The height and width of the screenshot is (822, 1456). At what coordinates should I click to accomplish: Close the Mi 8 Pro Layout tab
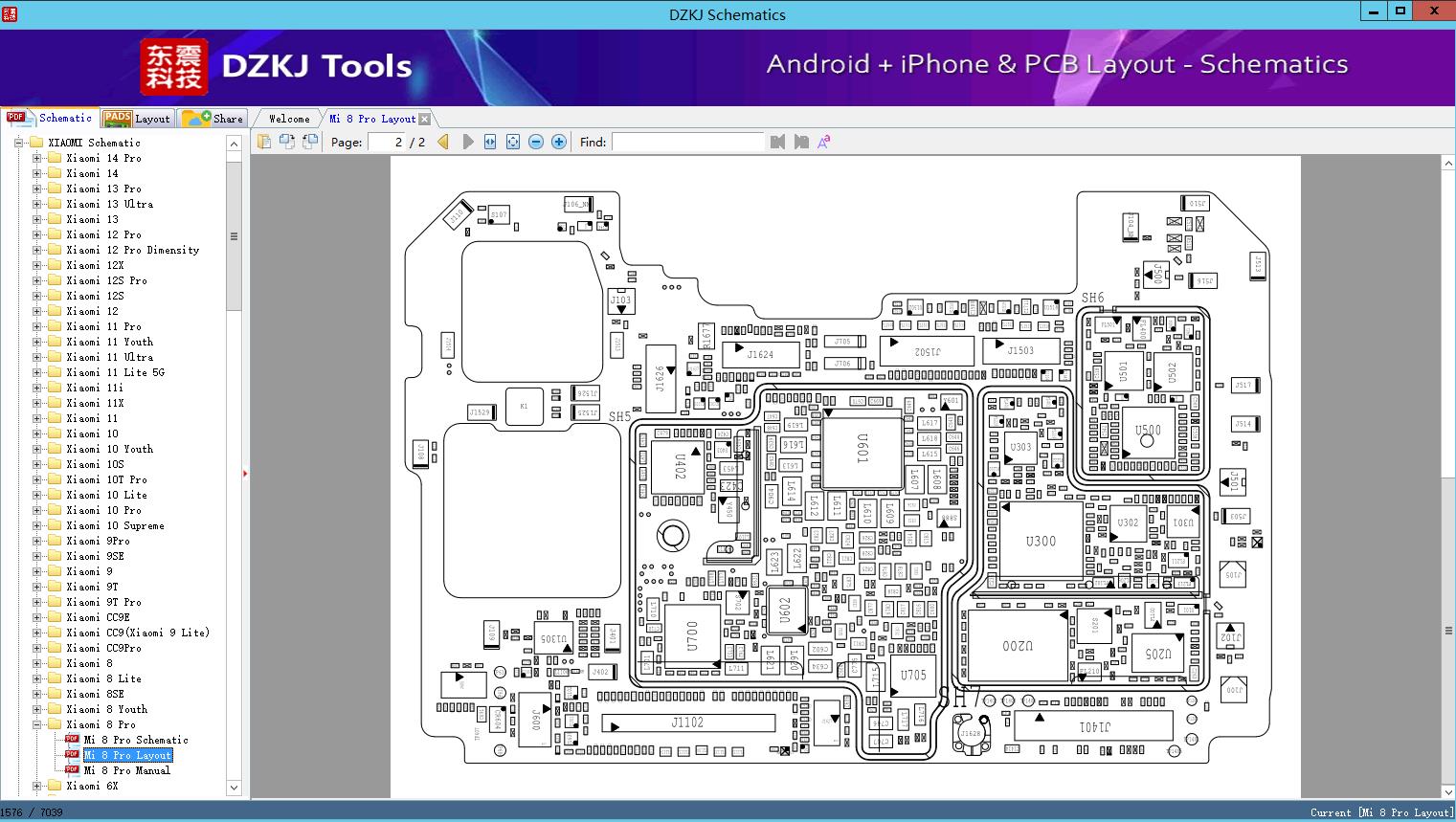(425, 119)
